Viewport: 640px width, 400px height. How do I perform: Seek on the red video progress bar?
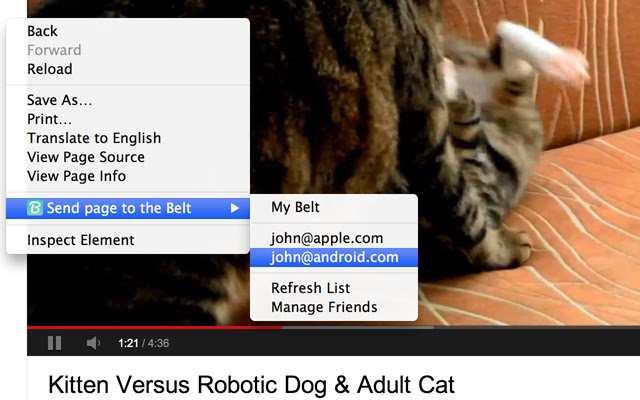tap(155, 327)
